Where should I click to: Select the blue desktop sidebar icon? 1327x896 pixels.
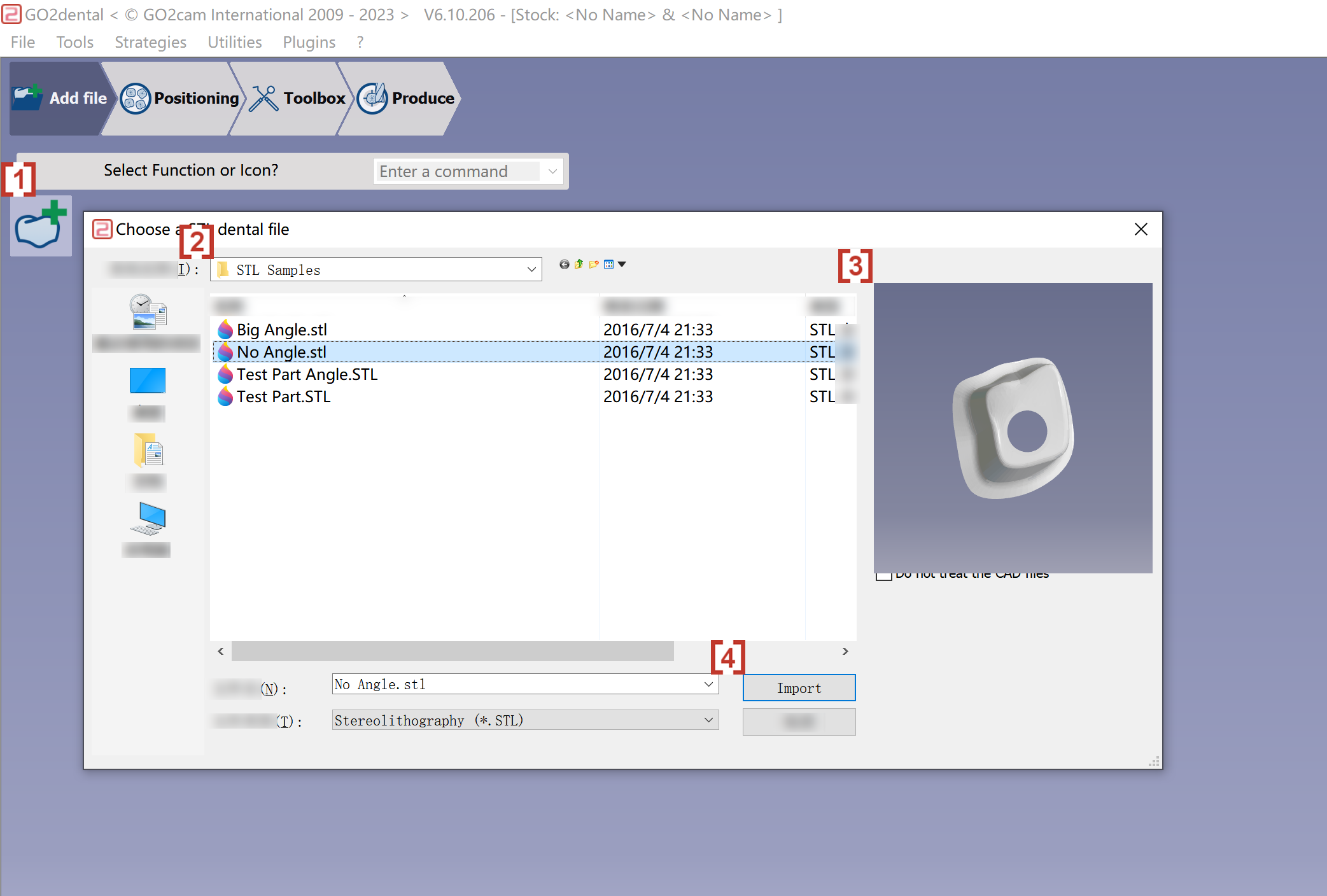click(x=147, y=381)
